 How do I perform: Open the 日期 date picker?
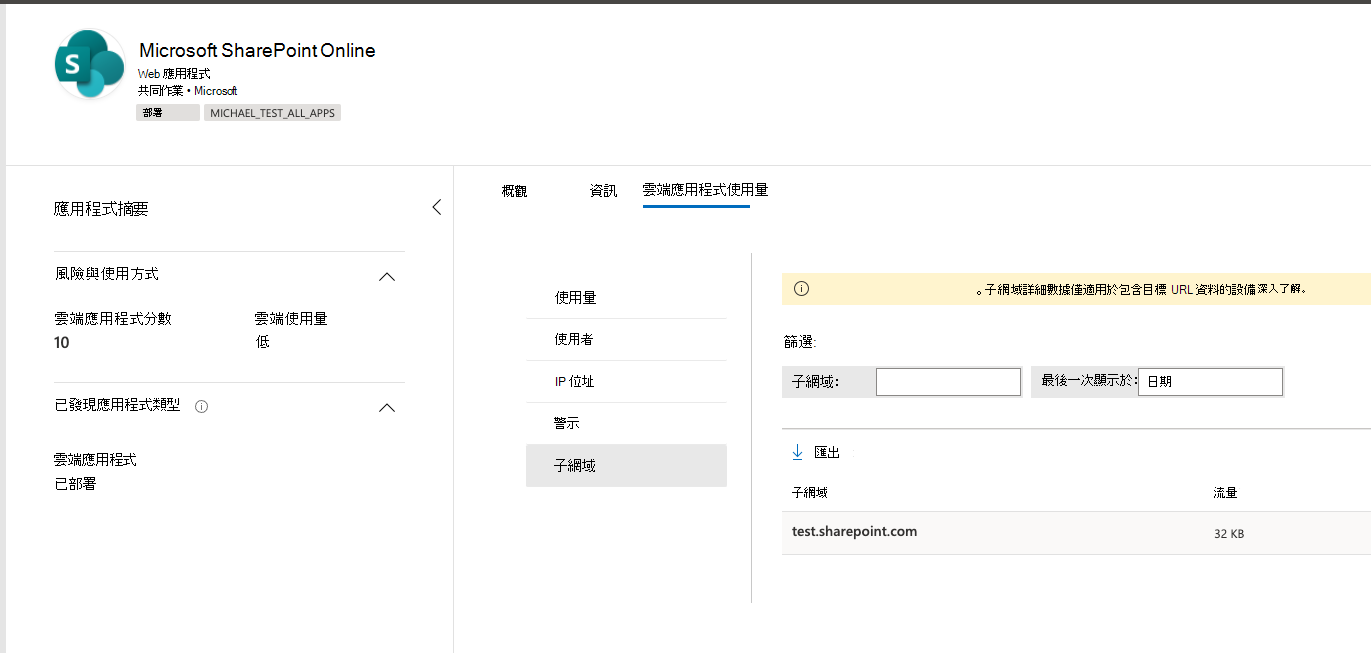[1210, 381]
